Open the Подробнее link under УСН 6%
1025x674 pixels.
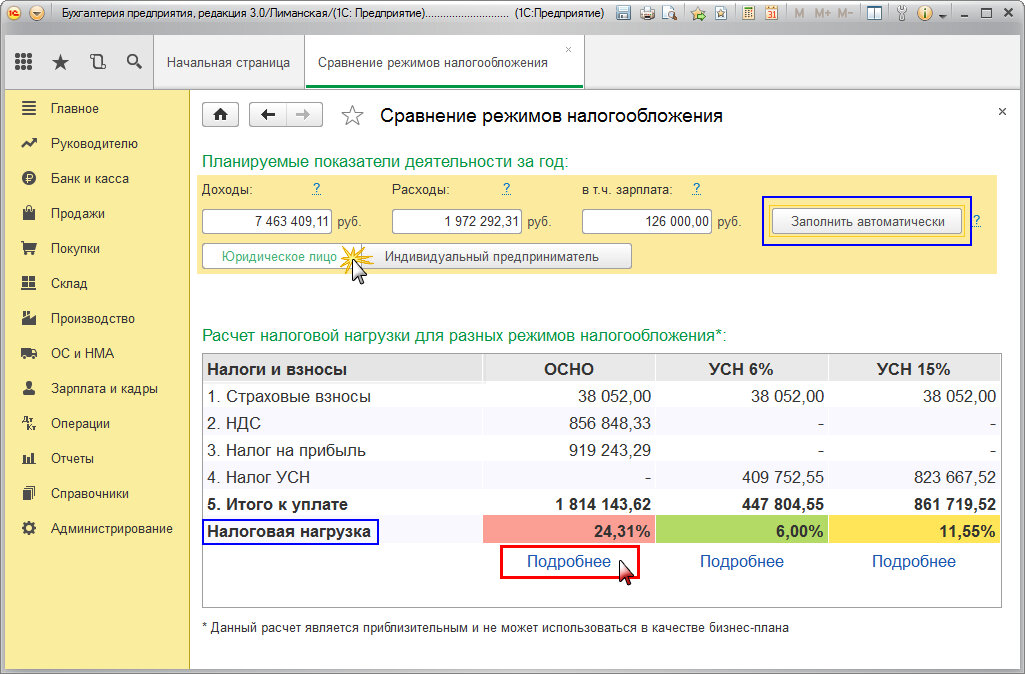click(741, 561)
